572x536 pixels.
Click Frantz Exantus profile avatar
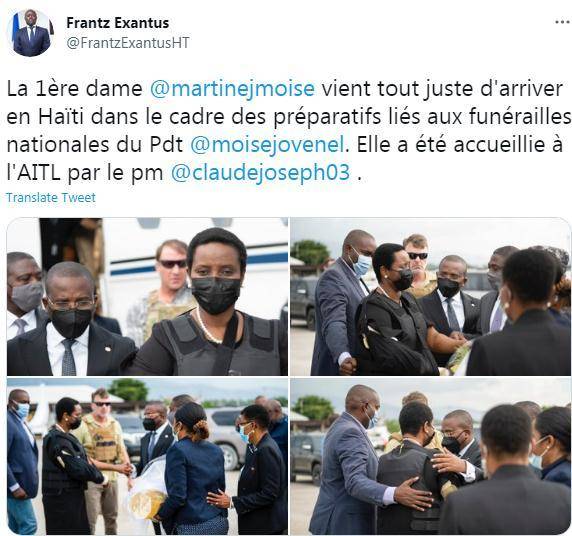[31, 33]
